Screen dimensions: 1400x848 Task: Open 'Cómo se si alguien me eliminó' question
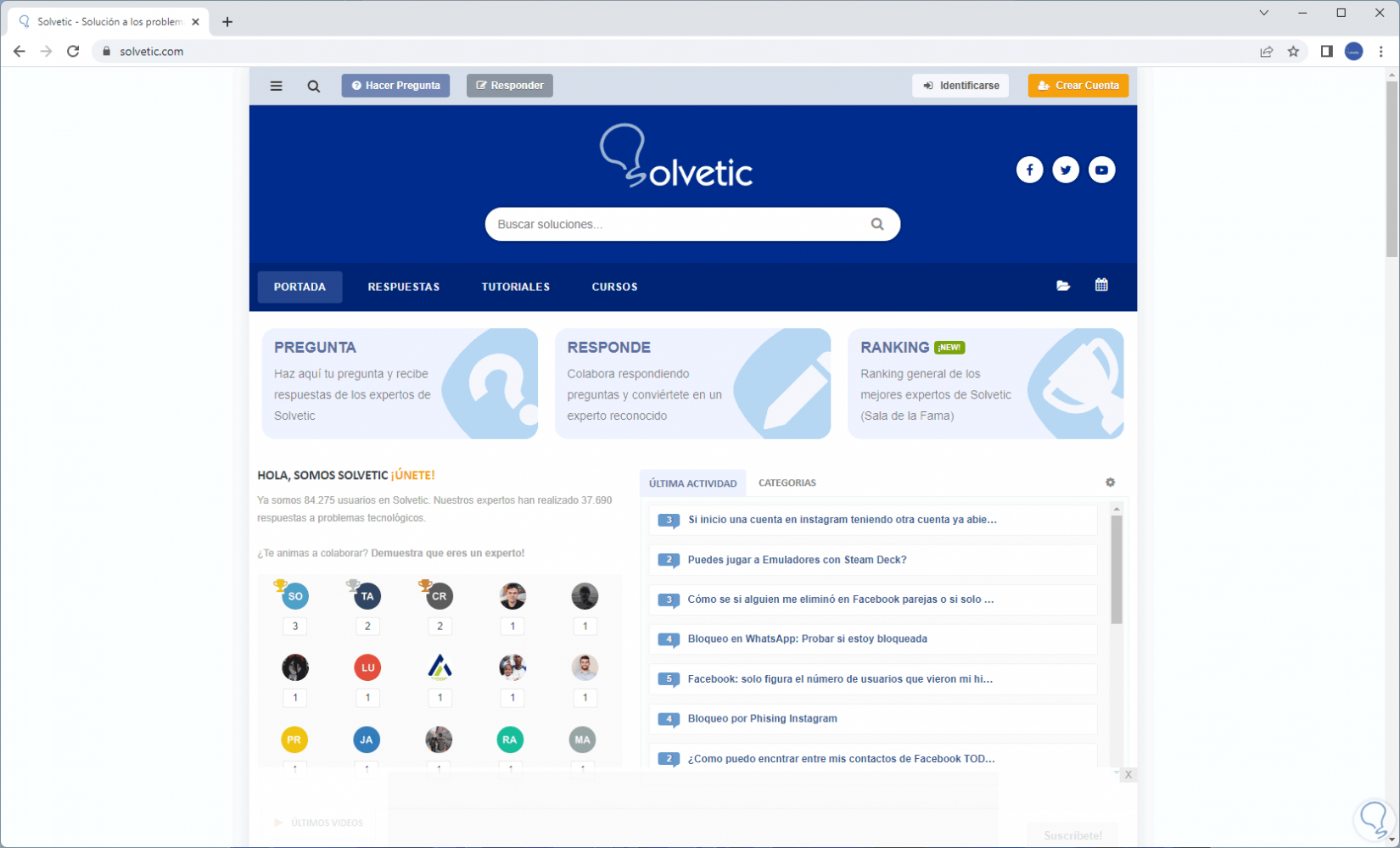click(841, 600)
